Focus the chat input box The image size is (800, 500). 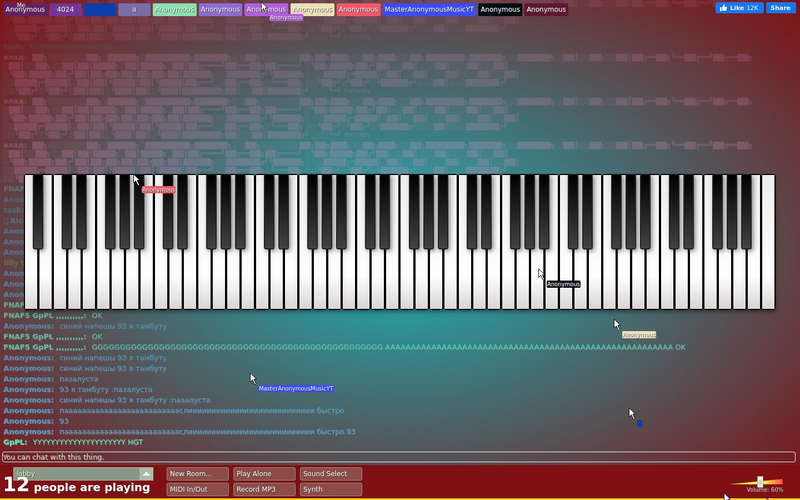398,457
